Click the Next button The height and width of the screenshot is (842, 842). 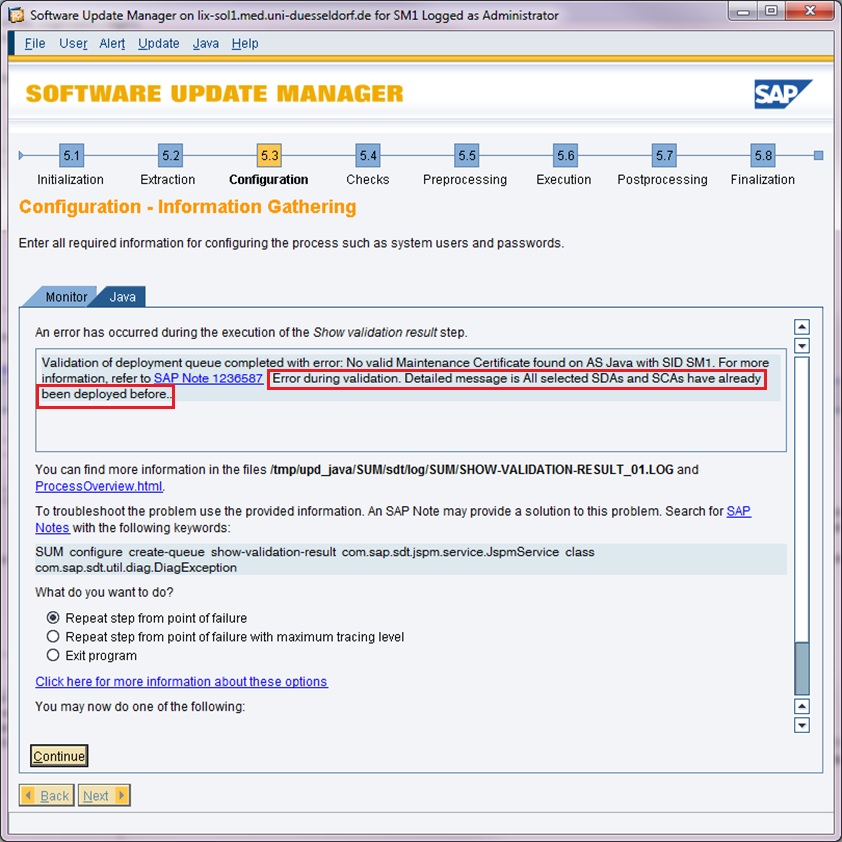(104, 795)
